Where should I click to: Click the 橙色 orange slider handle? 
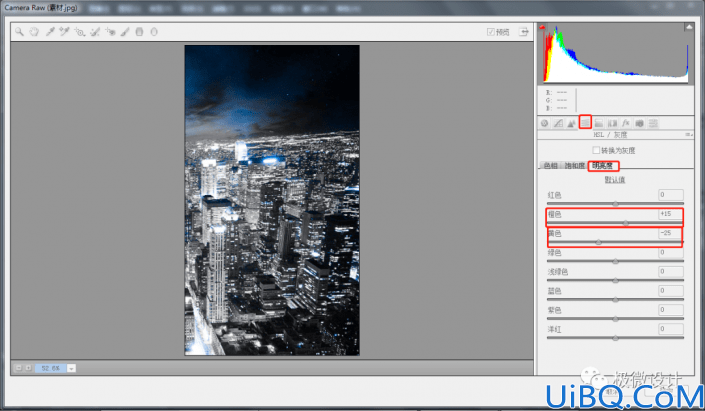coord(626,223)
